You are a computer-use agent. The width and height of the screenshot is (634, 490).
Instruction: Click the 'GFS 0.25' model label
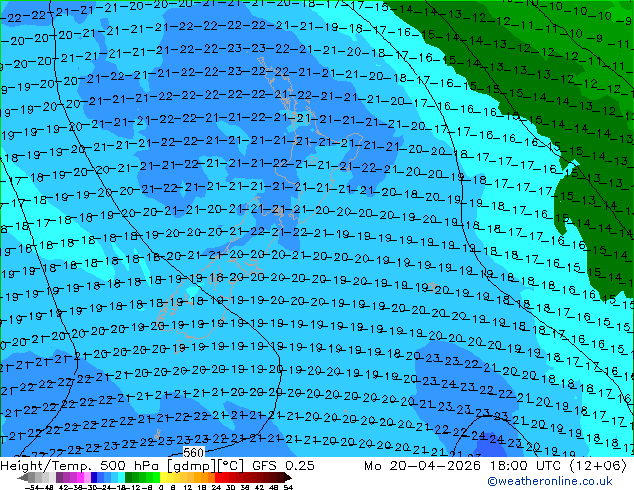[x=283, y=466]
